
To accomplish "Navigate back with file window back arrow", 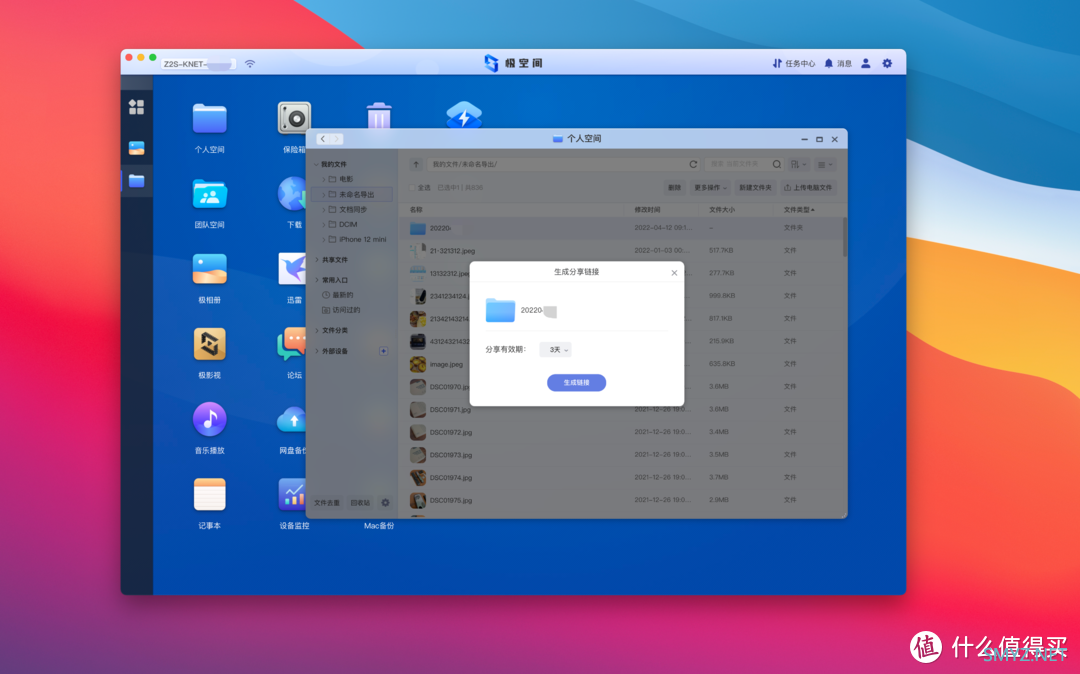I will click(322, 139).
